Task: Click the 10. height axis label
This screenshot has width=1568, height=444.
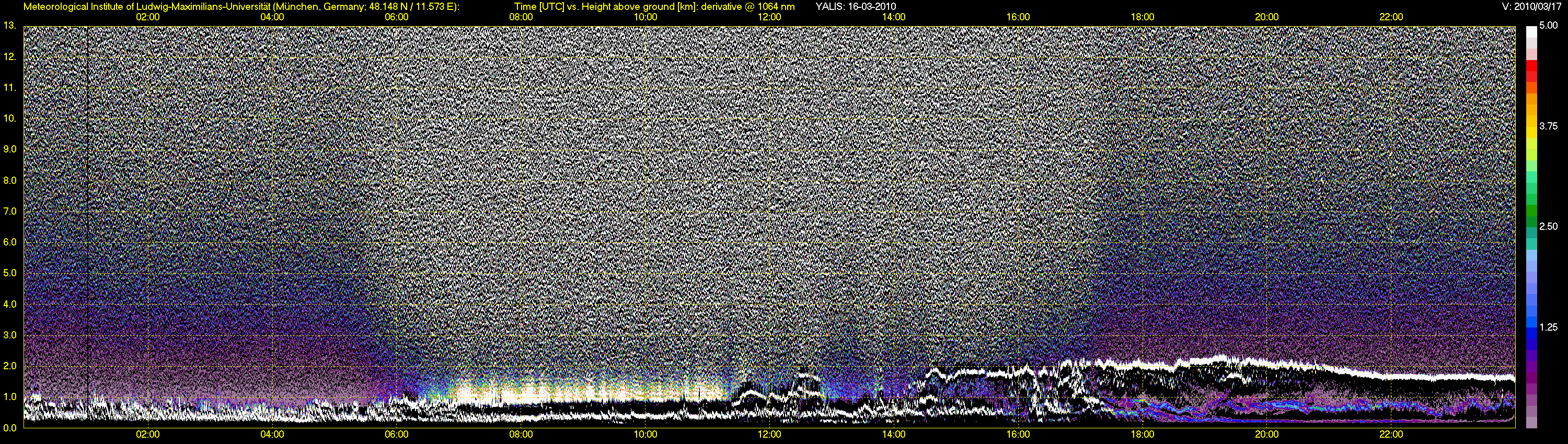Action: (x=10, y=119)
